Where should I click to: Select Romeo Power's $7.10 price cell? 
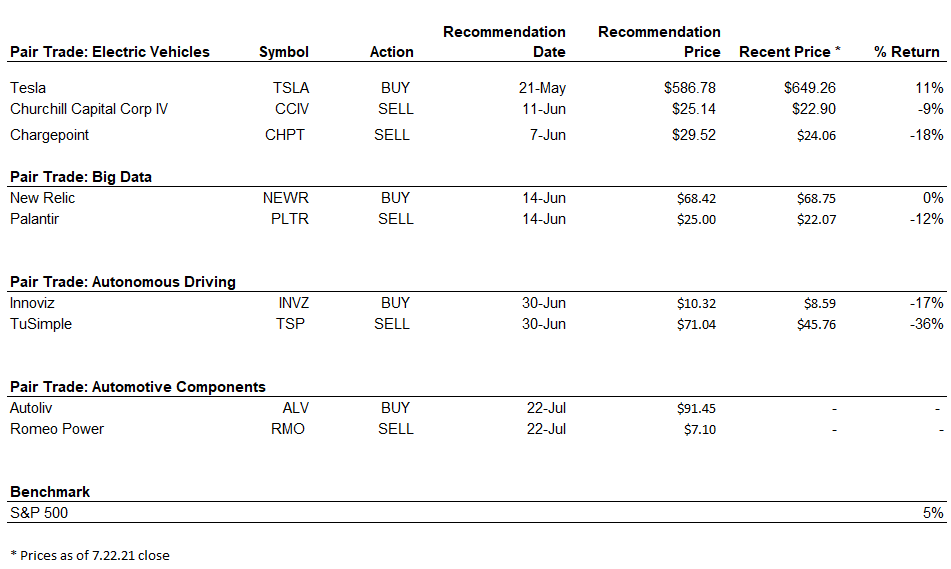pyautogui.click(x=696, y=429)
